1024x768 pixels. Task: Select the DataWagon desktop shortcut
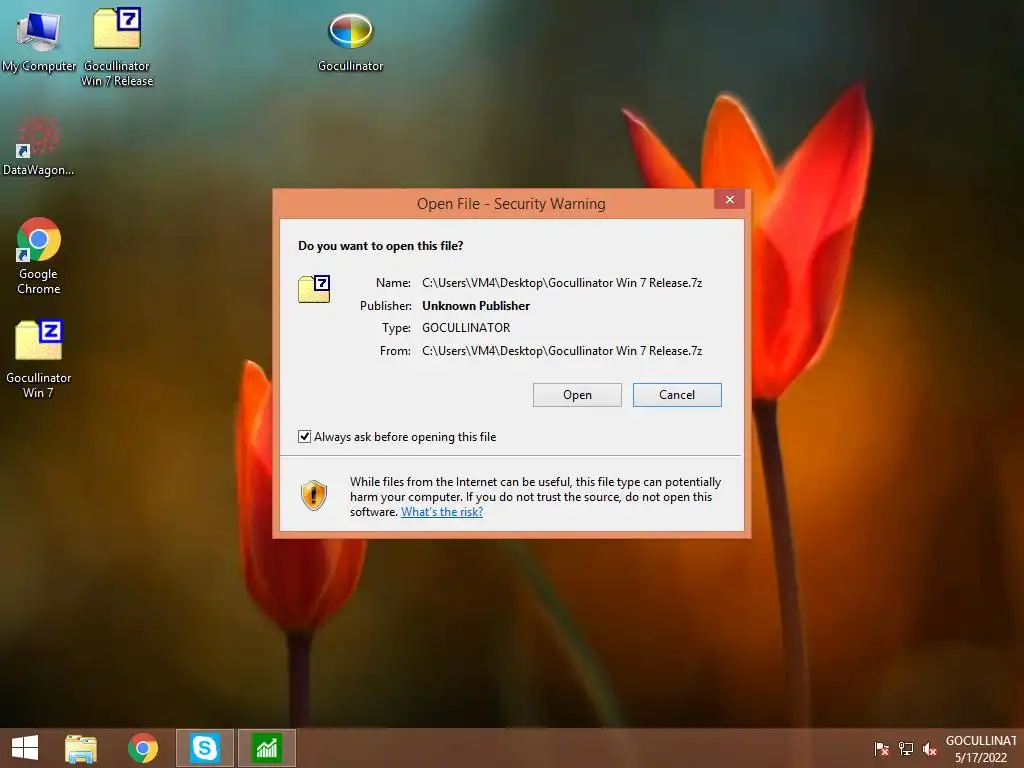39,145
